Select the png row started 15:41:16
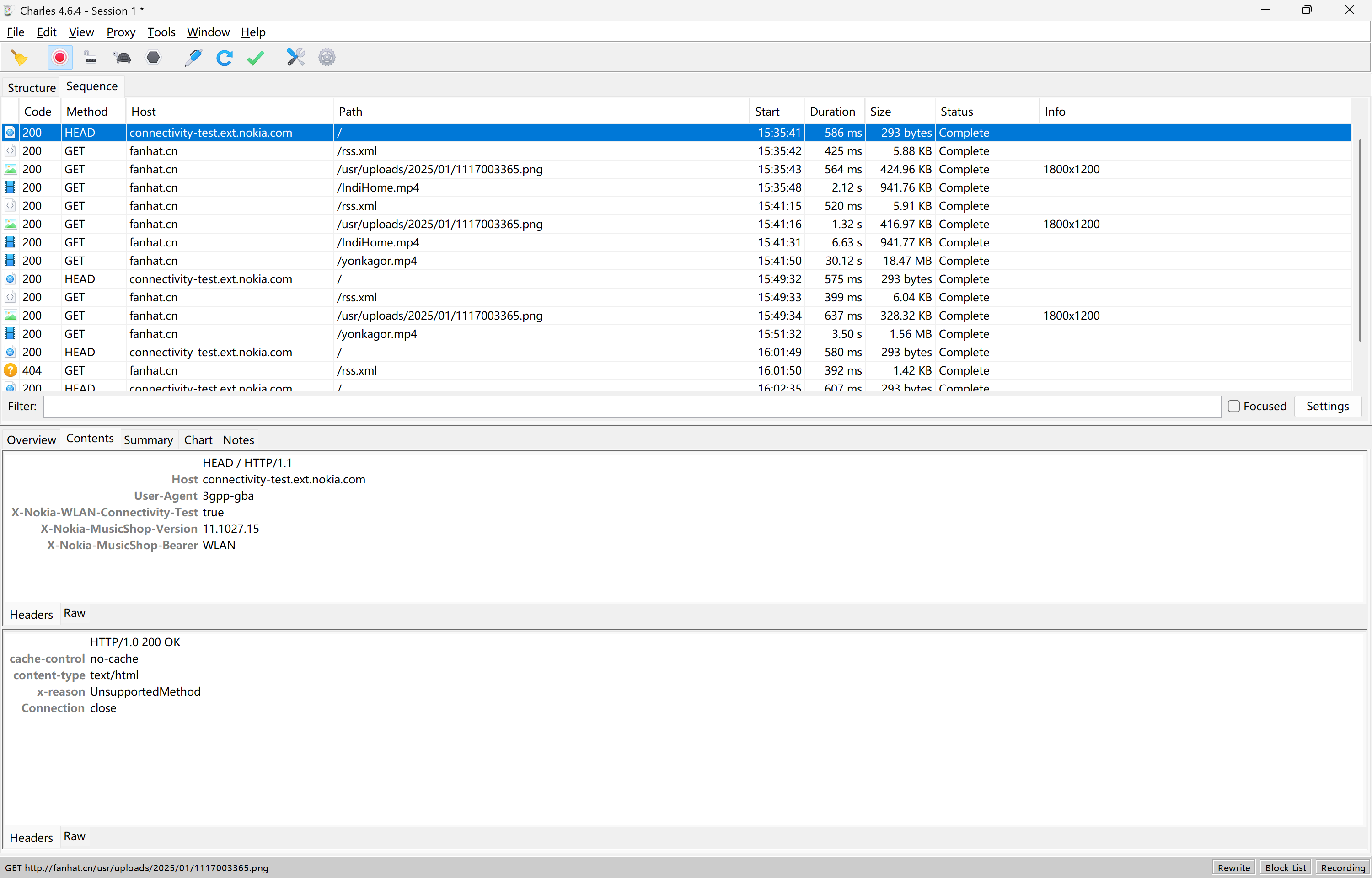The height and width of the screenshot is (878, 1372). [676, 224]
